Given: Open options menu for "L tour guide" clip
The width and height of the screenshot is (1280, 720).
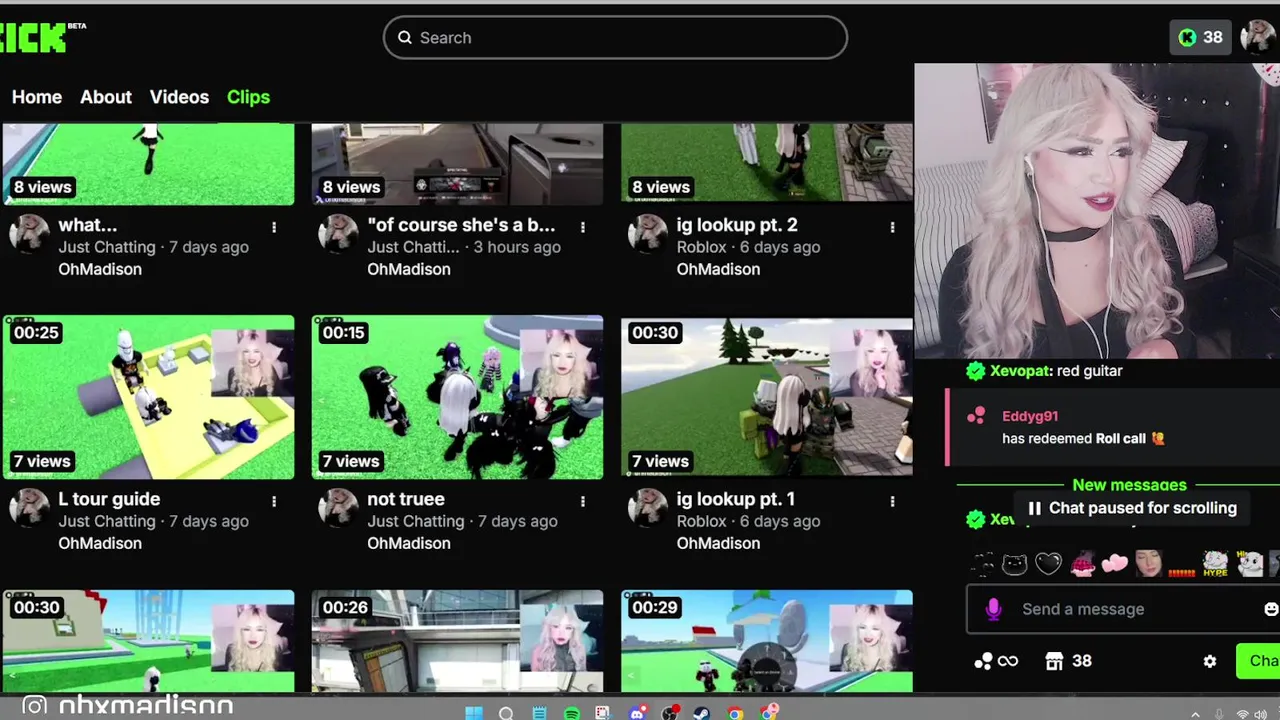Looking at the screenshot, I should [274, 501].
